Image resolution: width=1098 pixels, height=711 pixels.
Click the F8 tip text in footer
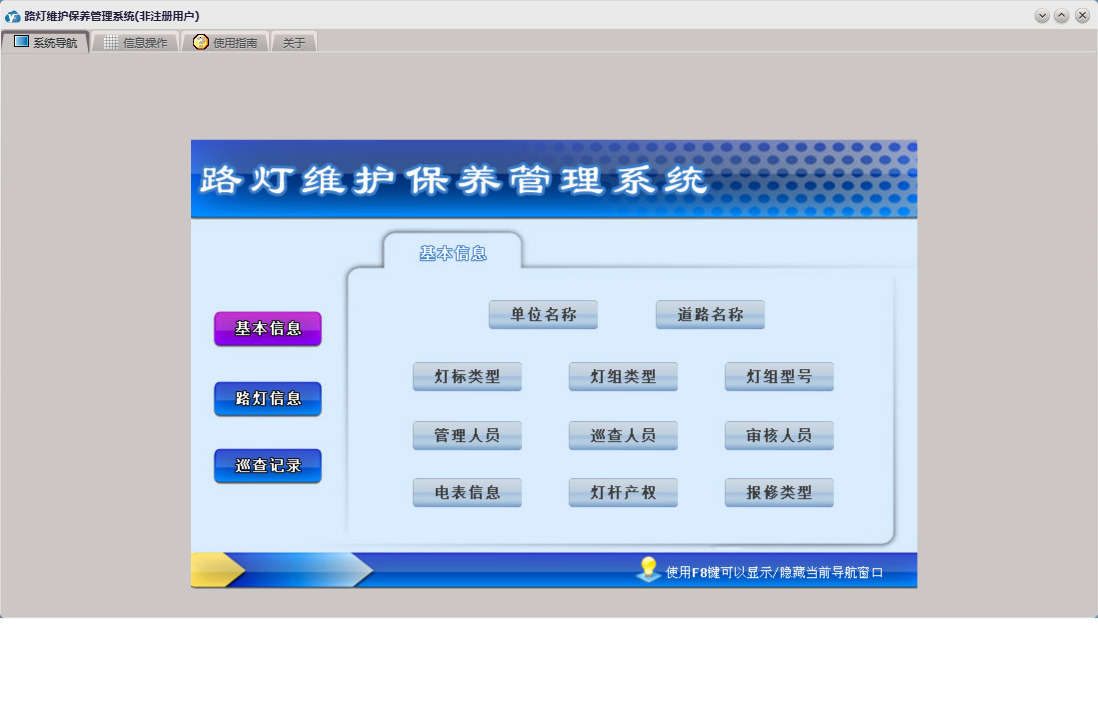point(774,572)
